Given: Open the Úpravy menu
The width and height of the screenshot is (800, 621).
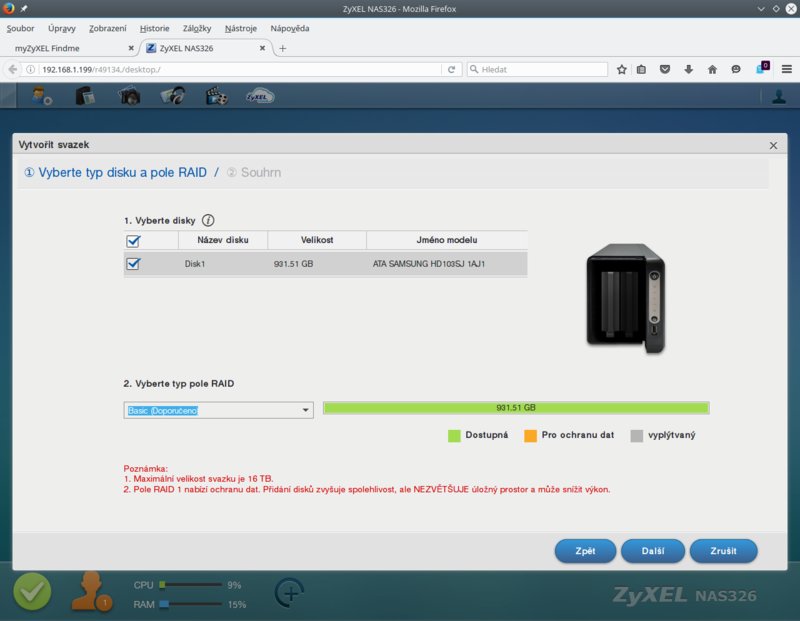Looking at the screenshot, I should (62, 29).
